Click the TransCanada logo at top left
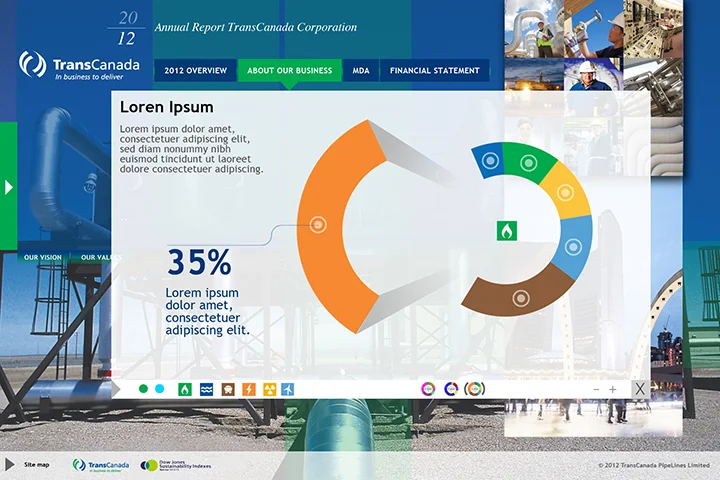Image resolution: width=720 pixels, height=480 pixels. click(79, 65)
